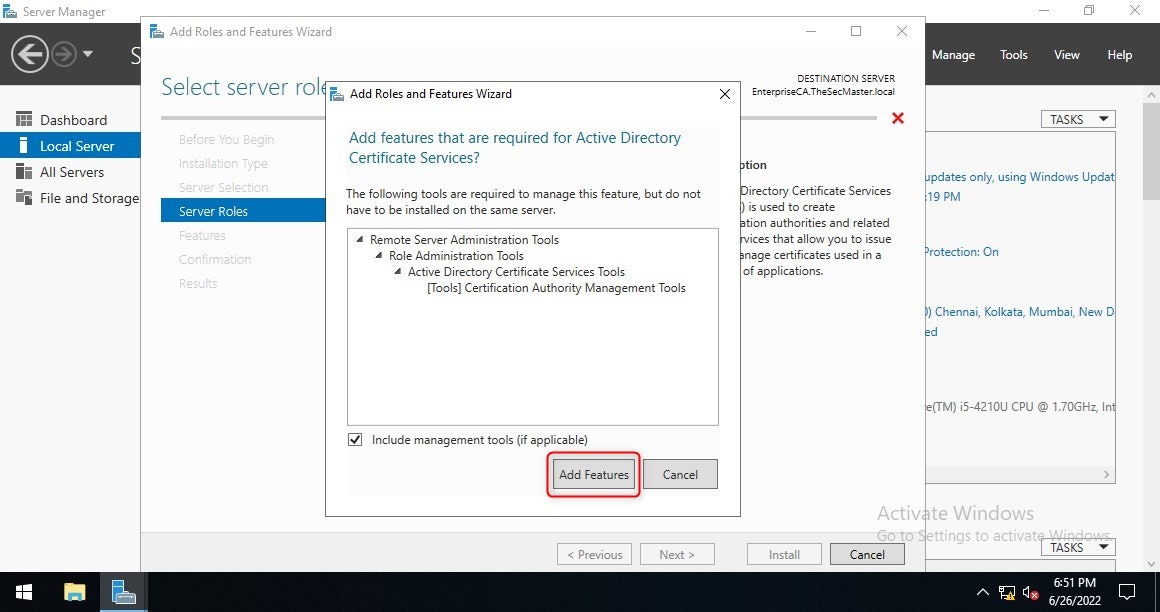This screenshot has height=612, width=1160.
Task: Collapse Active Directory Certificate Services Tools node
Action: pos(398,272)
